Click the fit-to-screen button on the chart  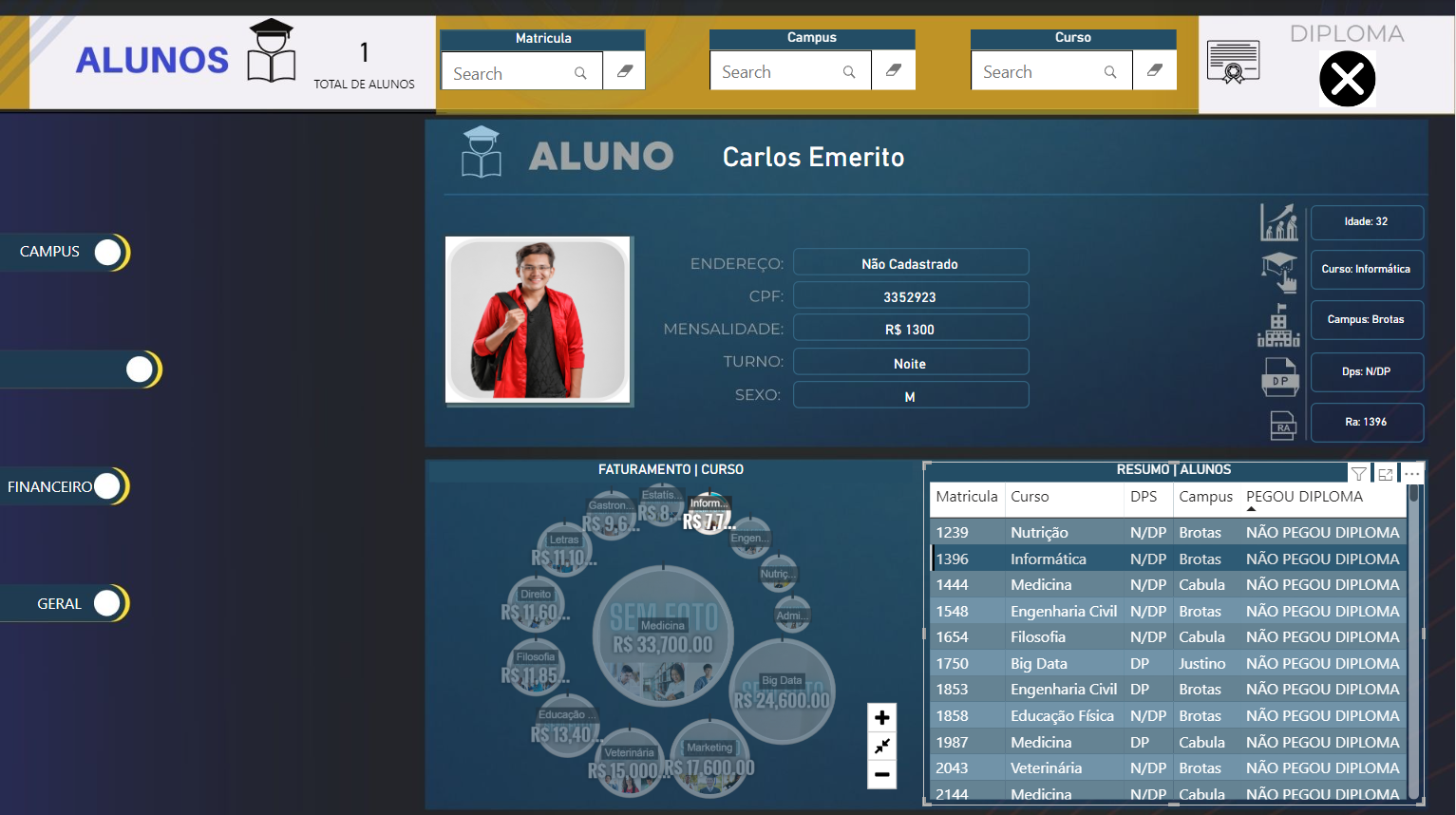click(881, 746)
